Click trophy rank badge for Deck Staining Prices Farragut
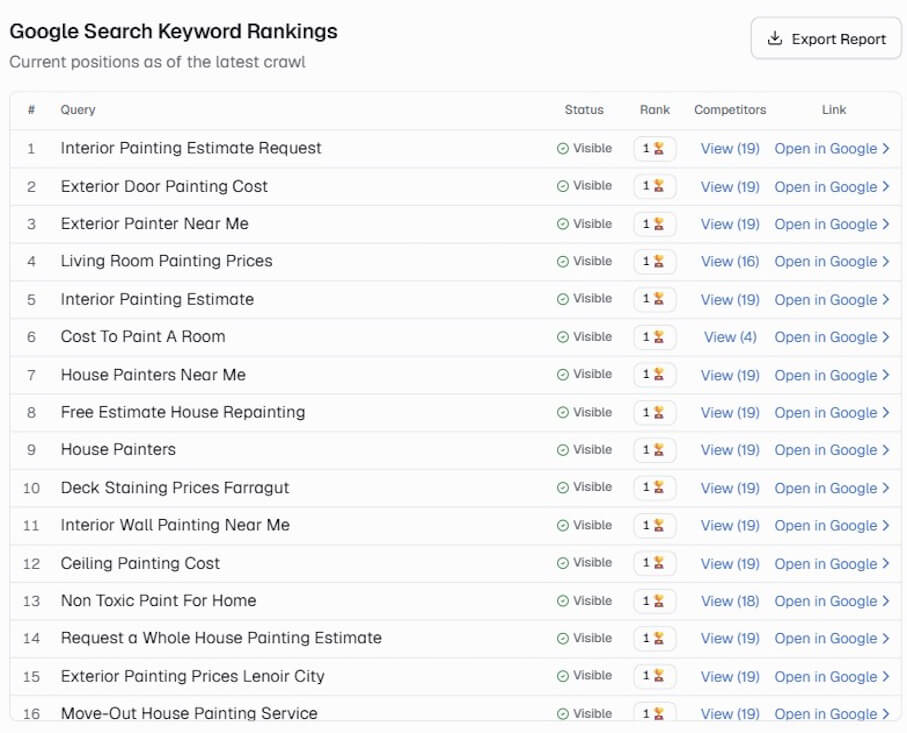907x733 pixels. [655, 488]
